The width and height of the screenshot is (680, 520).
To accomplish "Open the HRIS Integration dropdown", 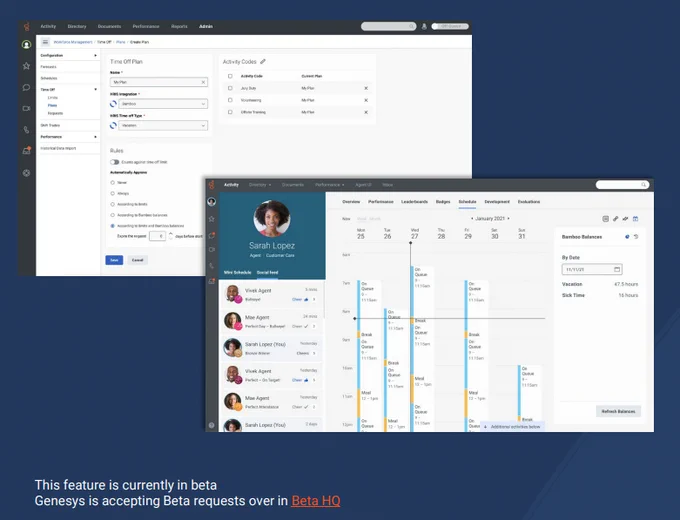I will (163, 104).
